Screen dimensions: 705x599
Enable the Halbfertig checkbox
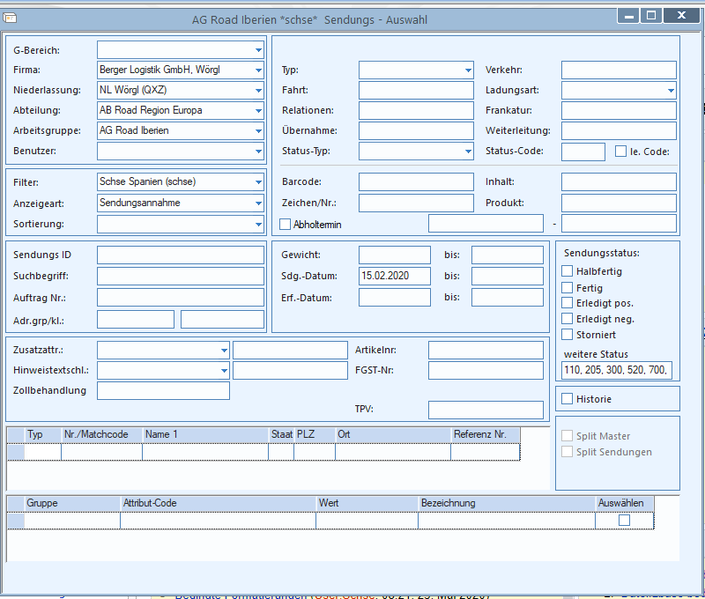click(567, 271)
